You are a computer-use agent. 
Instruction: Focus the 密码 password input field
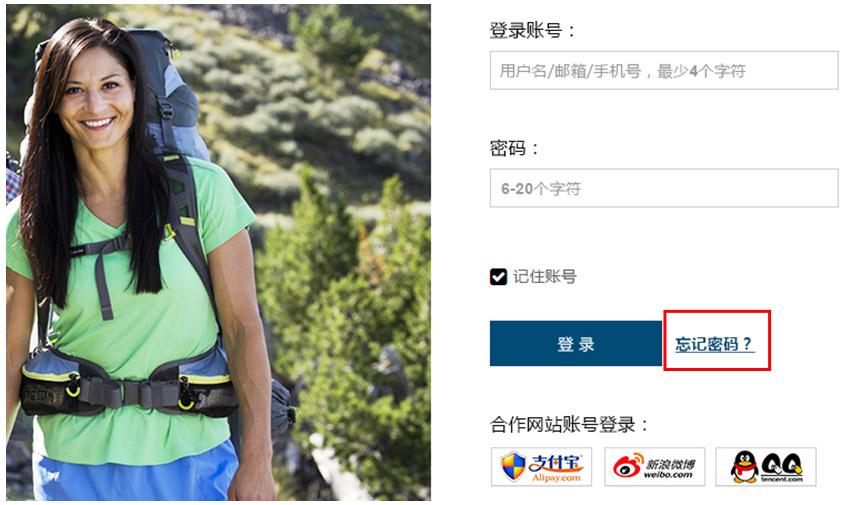[x=664, y=188]
